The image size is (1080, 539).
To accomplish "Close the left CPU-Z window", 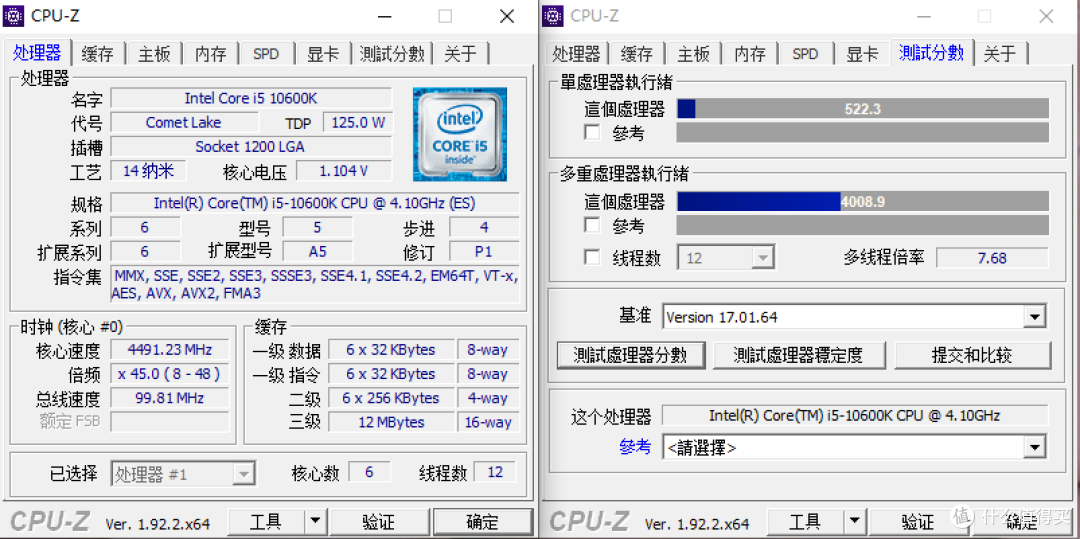I will (506, 16).
